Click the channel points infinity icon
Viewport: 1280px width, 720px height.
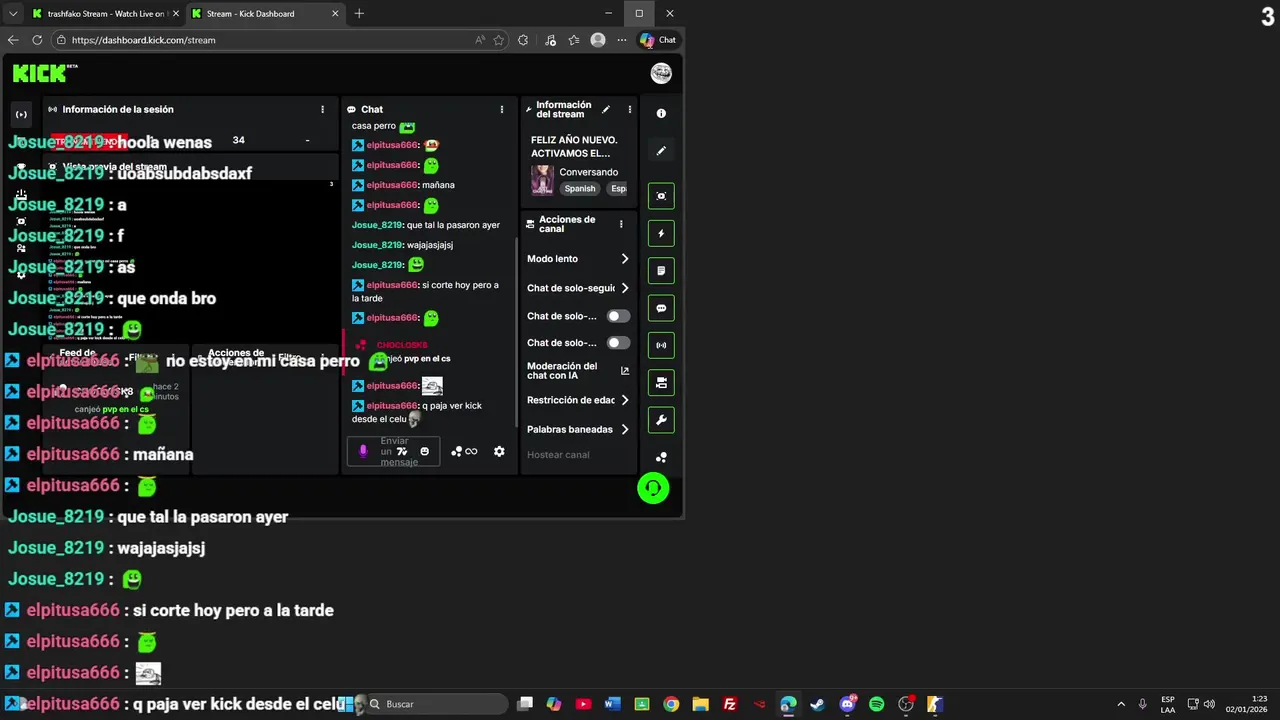point(464,451)
